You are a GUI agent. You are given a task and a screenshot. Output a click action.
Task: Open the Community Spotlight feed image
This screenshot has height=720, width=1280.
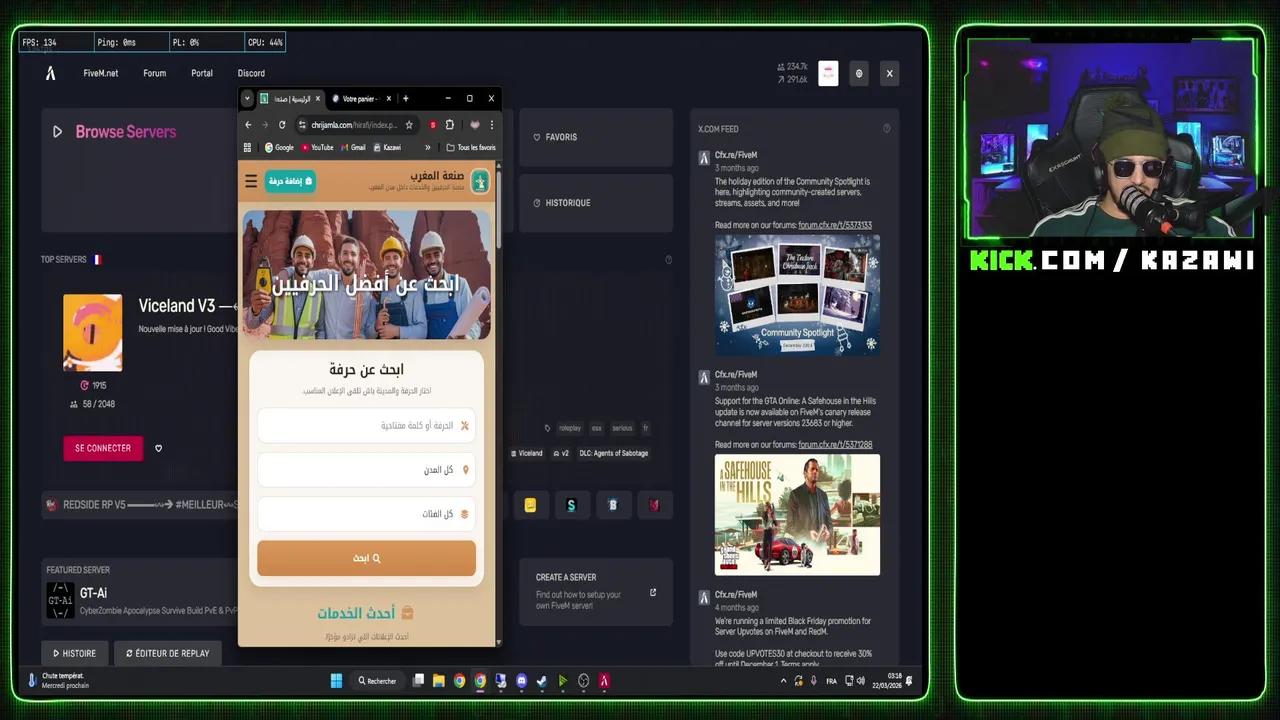tap(797, 294)
